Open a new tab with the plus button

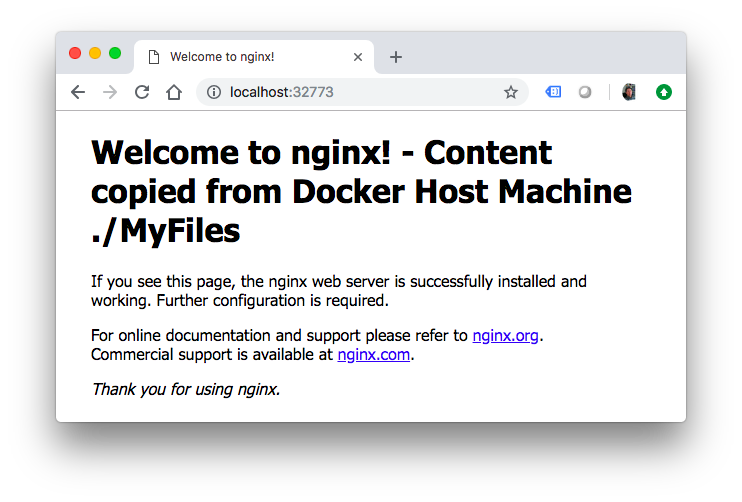point(396,57)
